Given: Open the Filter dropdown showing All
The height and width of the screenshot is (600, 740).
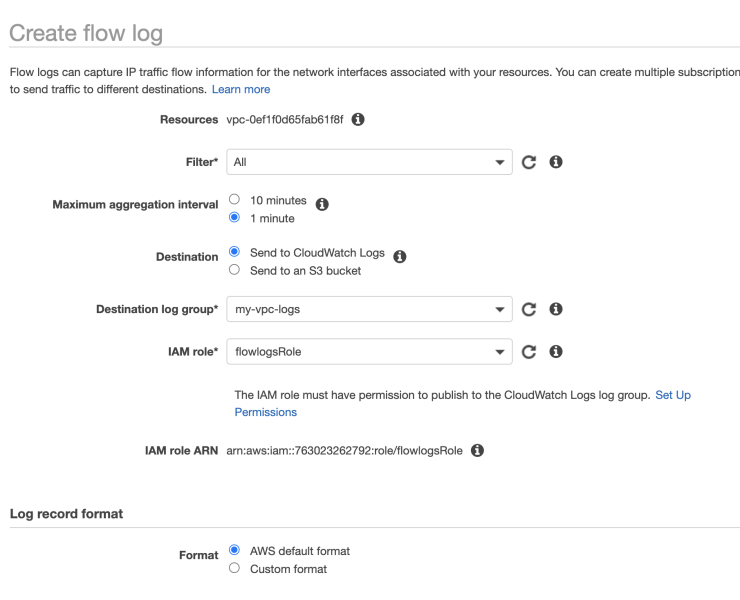Looking at the screenshot, I should coord(369,162).
